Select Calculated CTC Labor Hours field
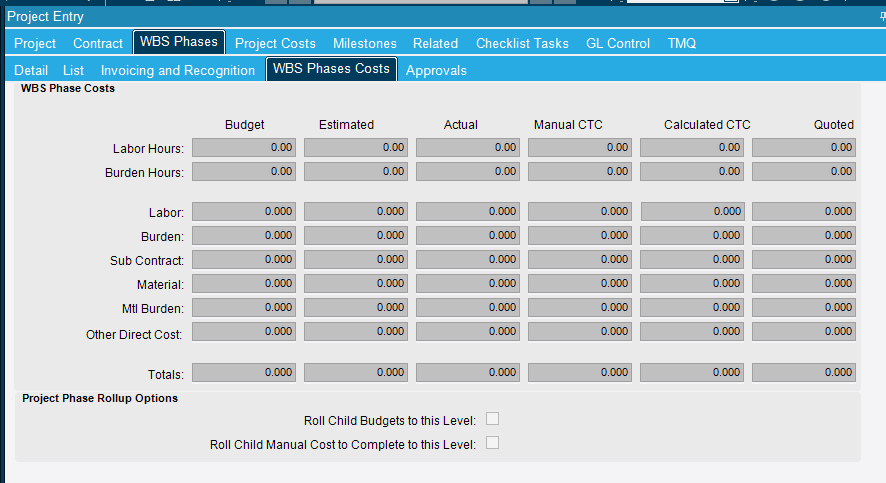The image size is (886, 483). coord(692,147)
